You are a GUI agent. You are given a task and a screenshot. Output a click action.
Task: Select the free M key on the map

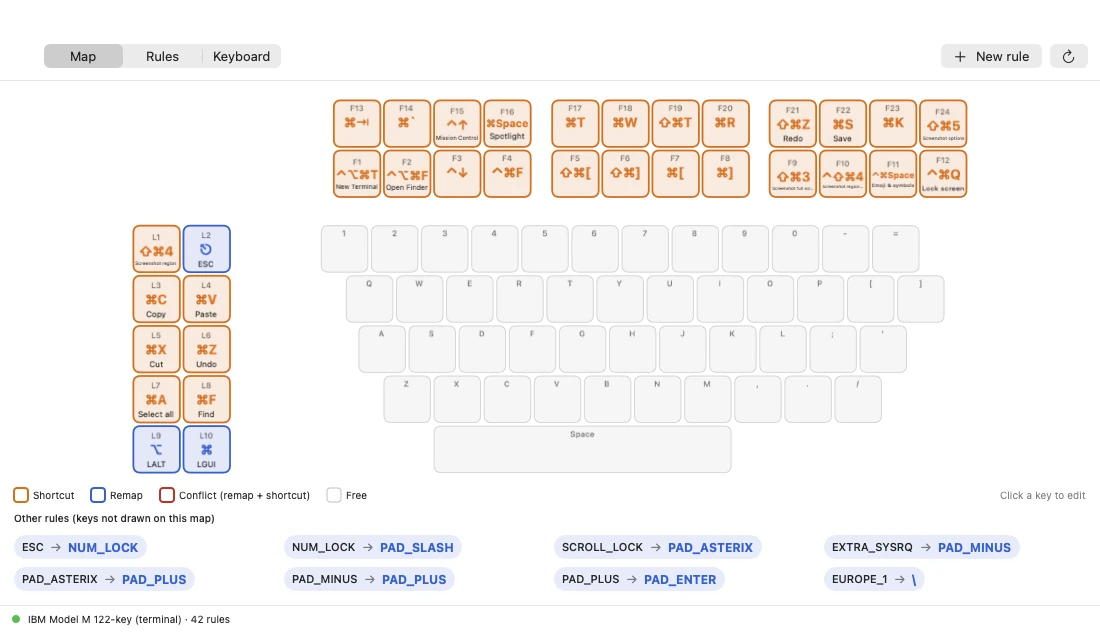click(707, 399)
